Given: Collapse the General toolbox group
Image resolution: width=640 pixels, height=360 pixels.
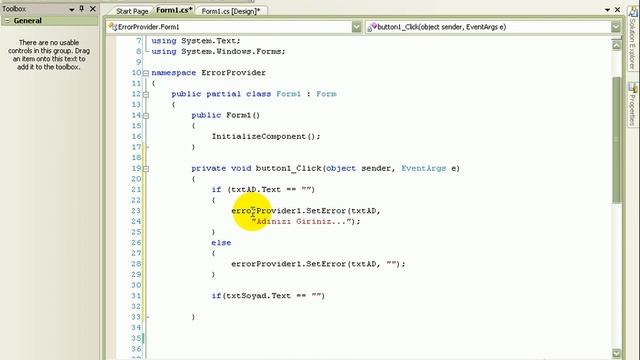Looking at the screenshot, I should (7, 20).
